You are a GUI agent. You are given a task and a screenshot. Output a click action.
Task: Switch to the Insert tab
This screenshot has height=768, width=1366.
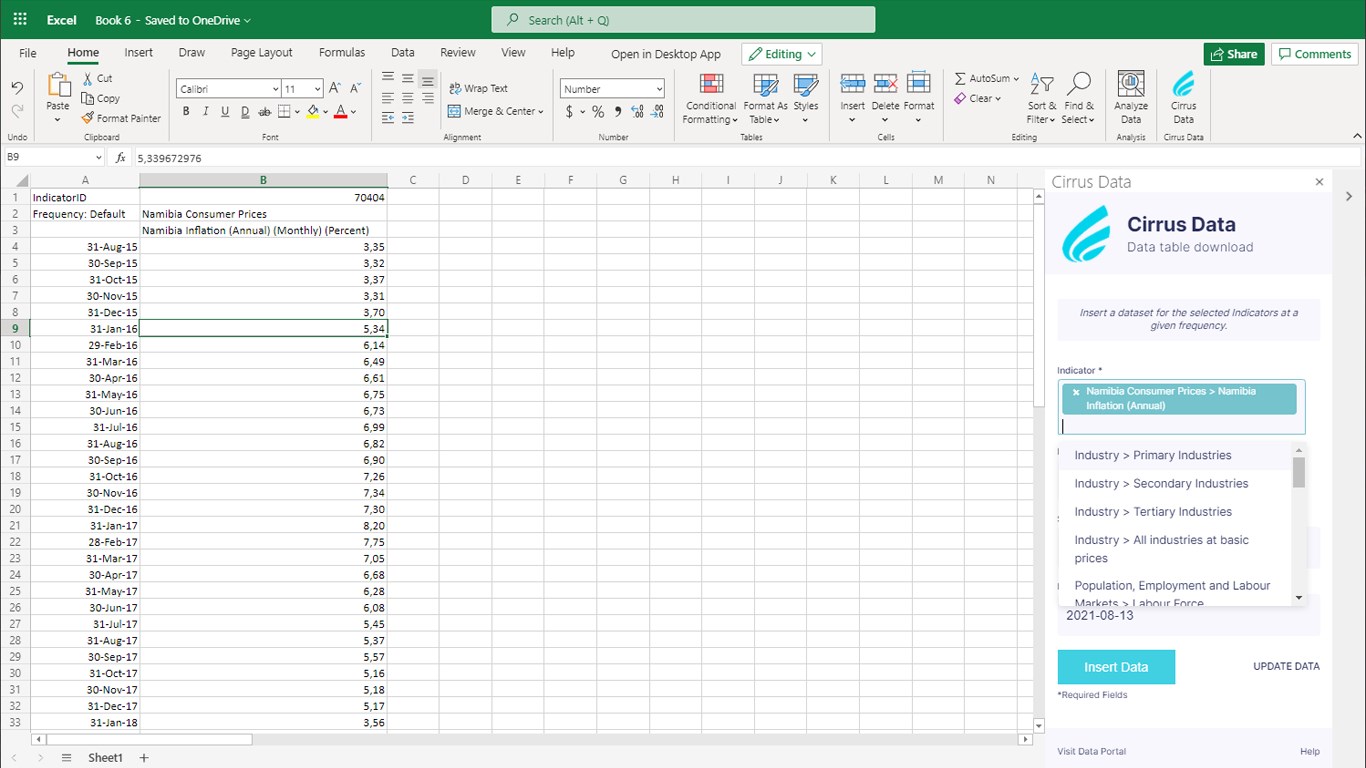pos(139,53)
